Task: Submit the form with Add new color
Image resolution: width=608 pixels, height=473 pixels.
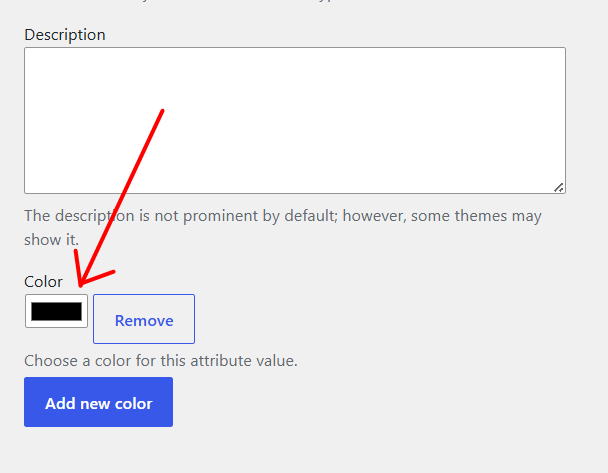Action: pos(98,402)
